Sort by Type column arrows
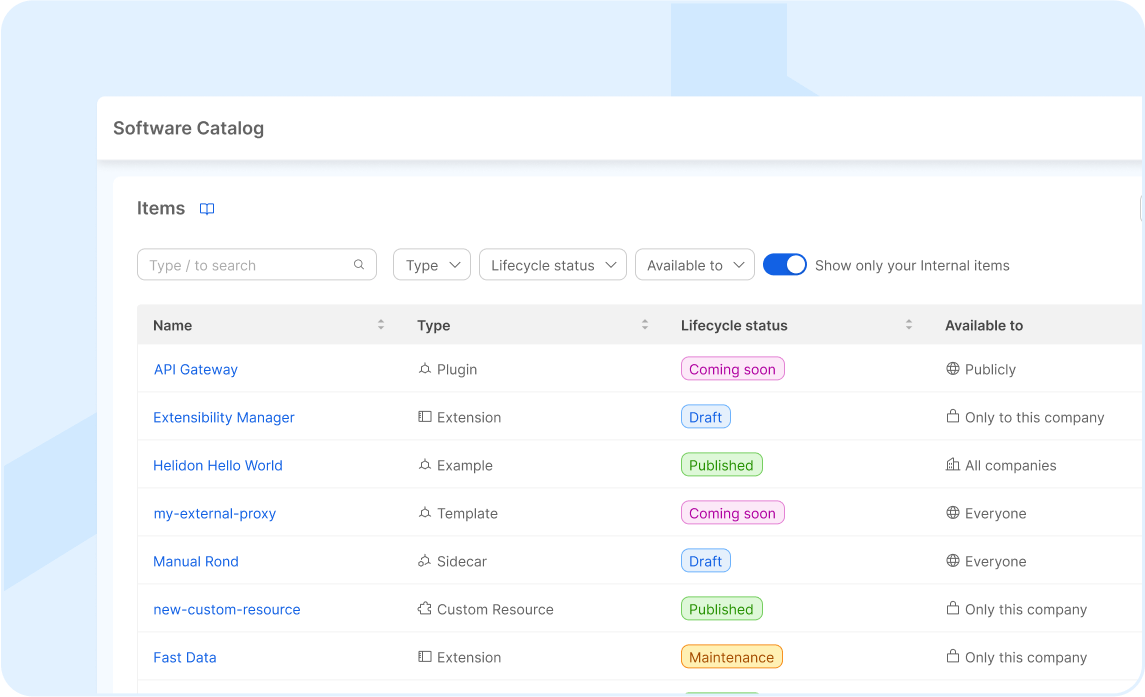 (x=645, y=325)
